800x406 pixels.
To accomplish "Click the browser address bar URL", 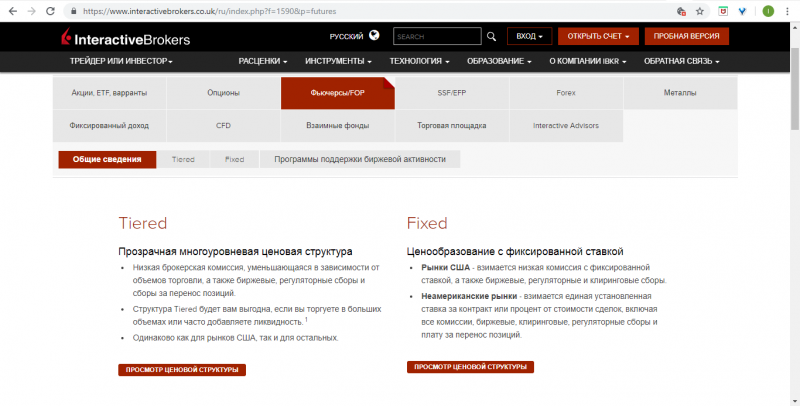I will [x=210, y=11].
